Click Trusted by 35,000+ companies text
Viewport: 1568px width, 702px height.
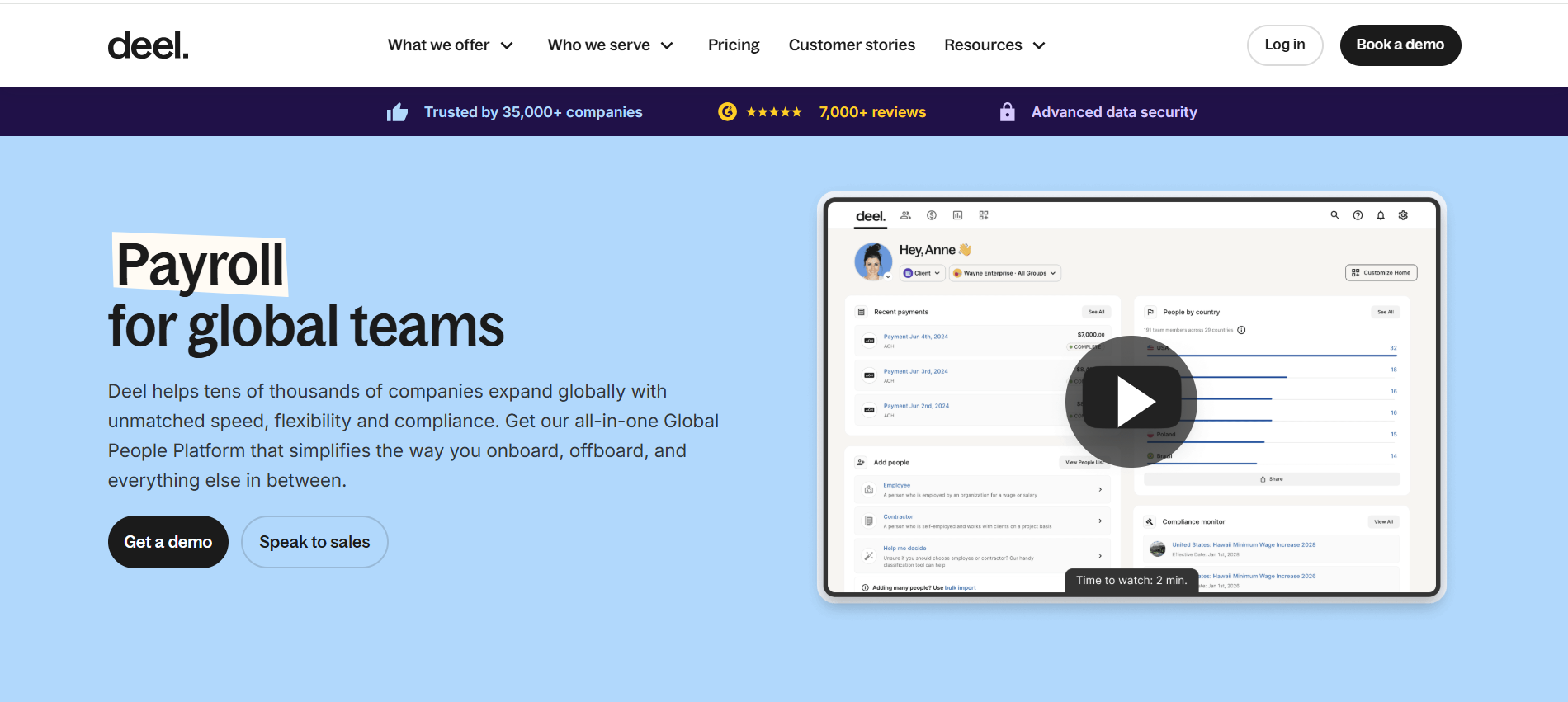click(x=533, y=112)
